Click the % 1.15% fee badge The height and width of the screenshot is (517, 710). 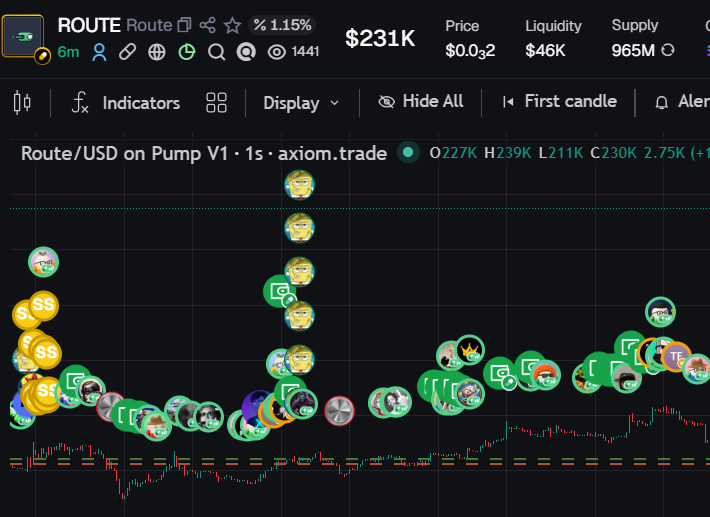pyautogui.click(x=282, y=25)
